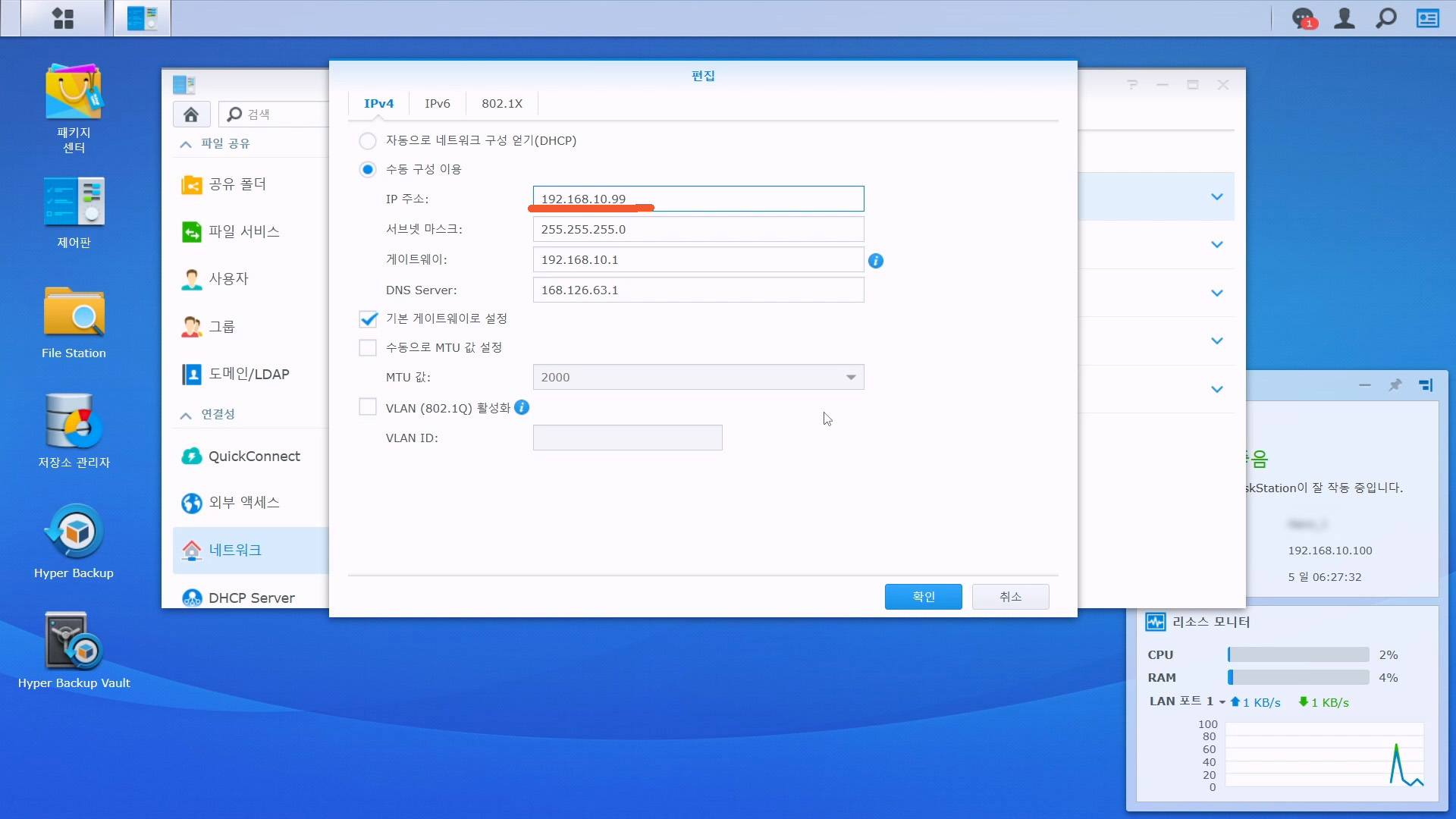Viewport: 1456px width, 819px height.
Task: Open the notifications chat bubble icon
Action: (1303, 18)
